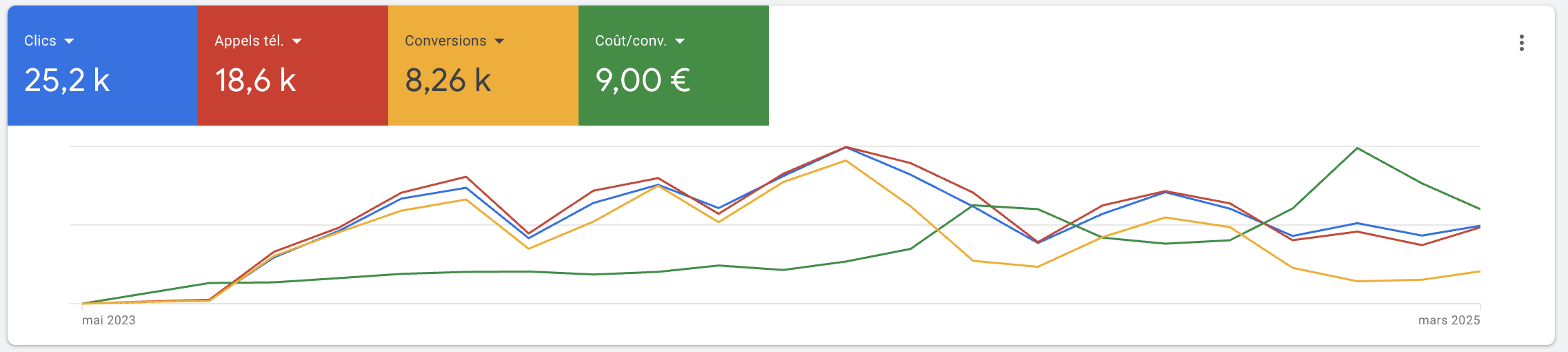Click the mars 2025 axis label
1568x352 pixels.
(1449, 320)
